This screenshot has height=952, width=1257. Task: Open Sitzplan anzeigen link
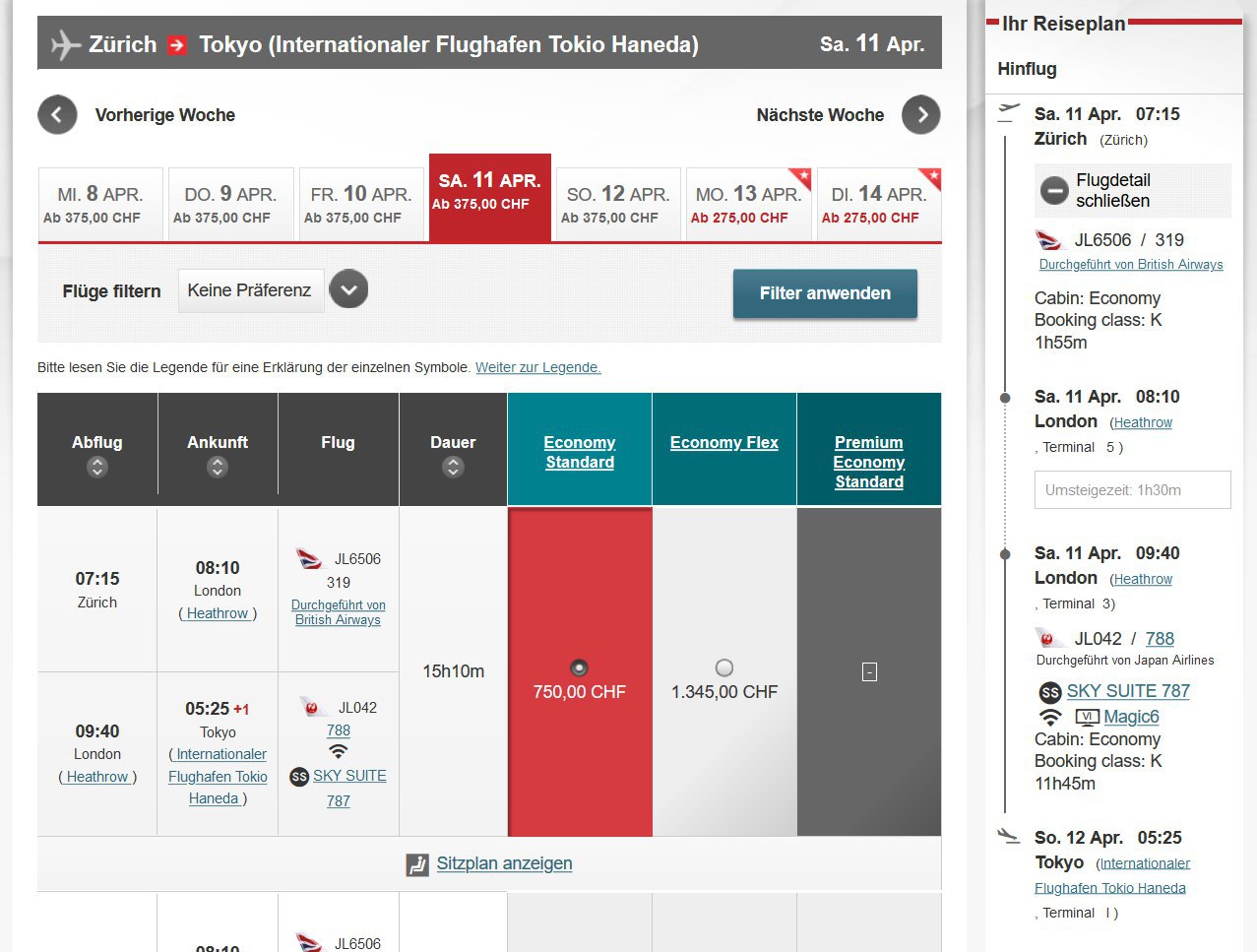[x=504, y=863]
